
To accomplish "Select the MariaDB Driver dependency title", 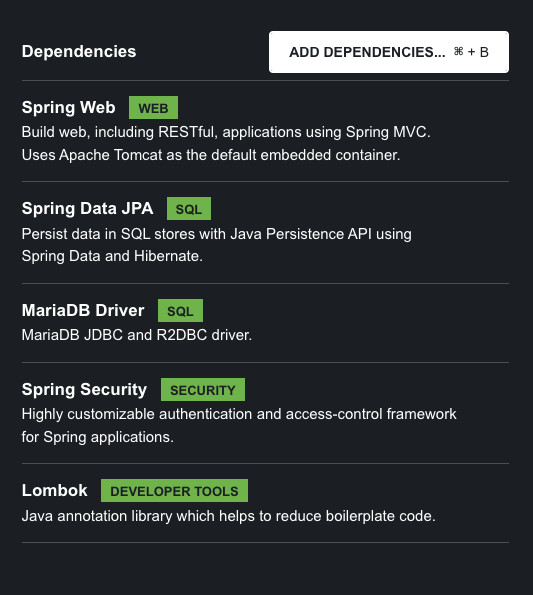I will tap(83, 310).
